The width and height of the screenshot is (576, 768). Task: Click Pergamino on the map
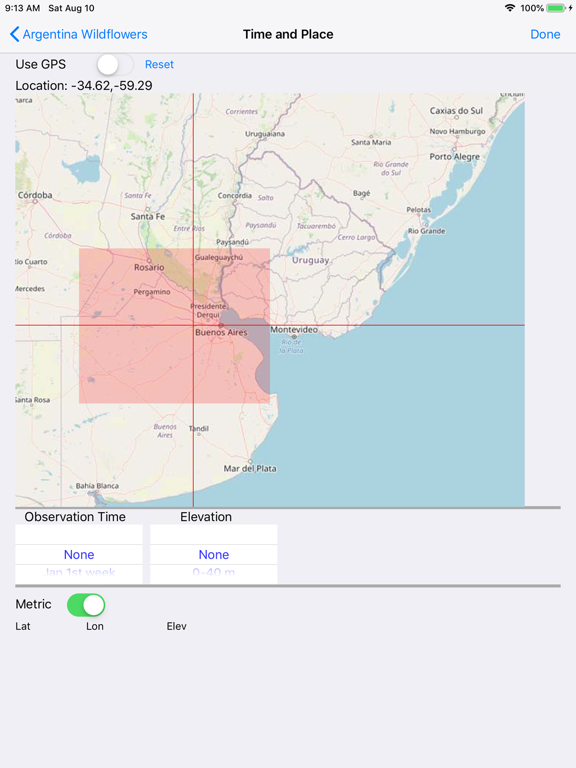click(x=152, y=292)
